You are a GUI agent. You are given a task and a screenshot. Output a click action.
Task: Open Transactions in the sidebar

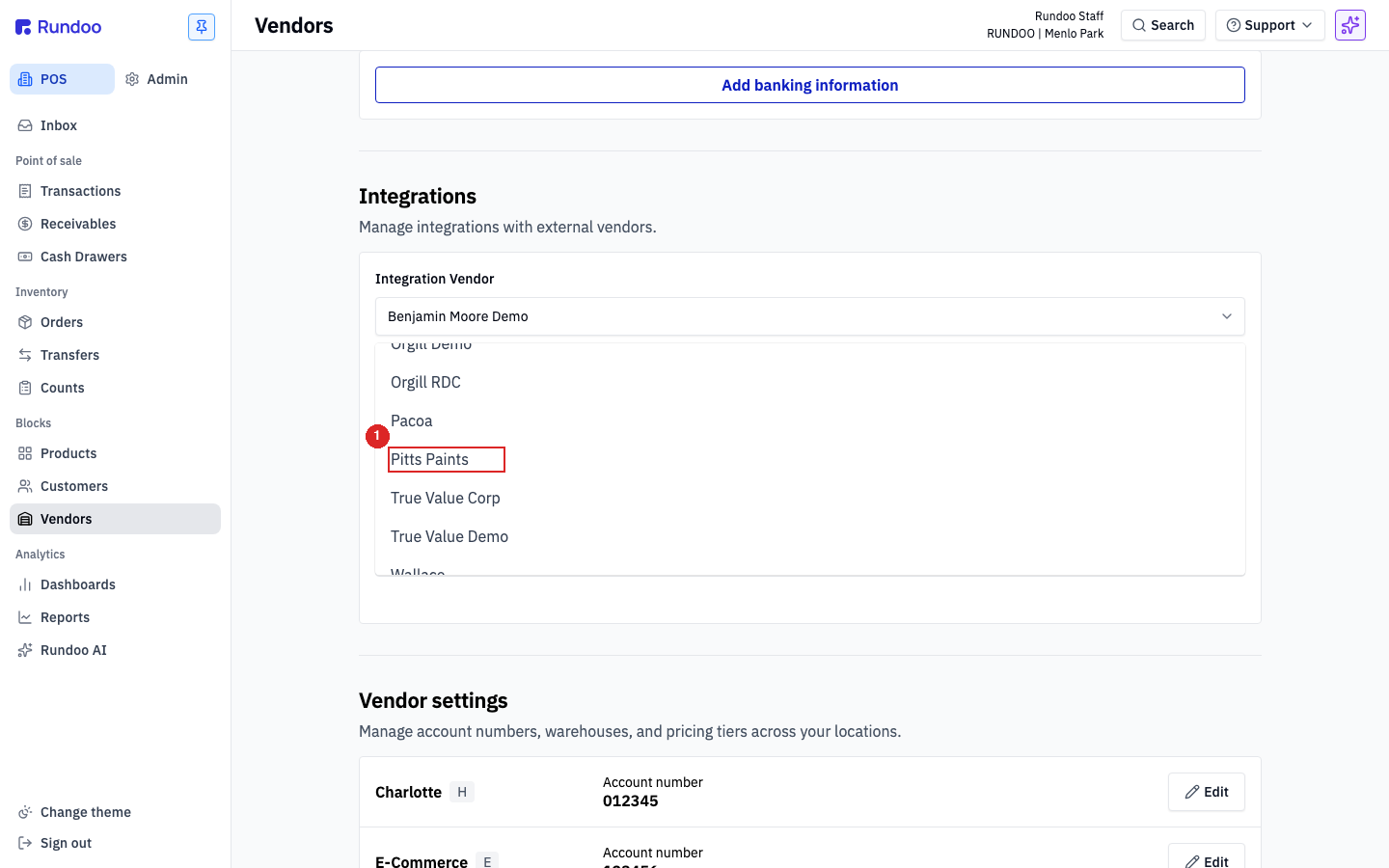[x=115, y=191]
